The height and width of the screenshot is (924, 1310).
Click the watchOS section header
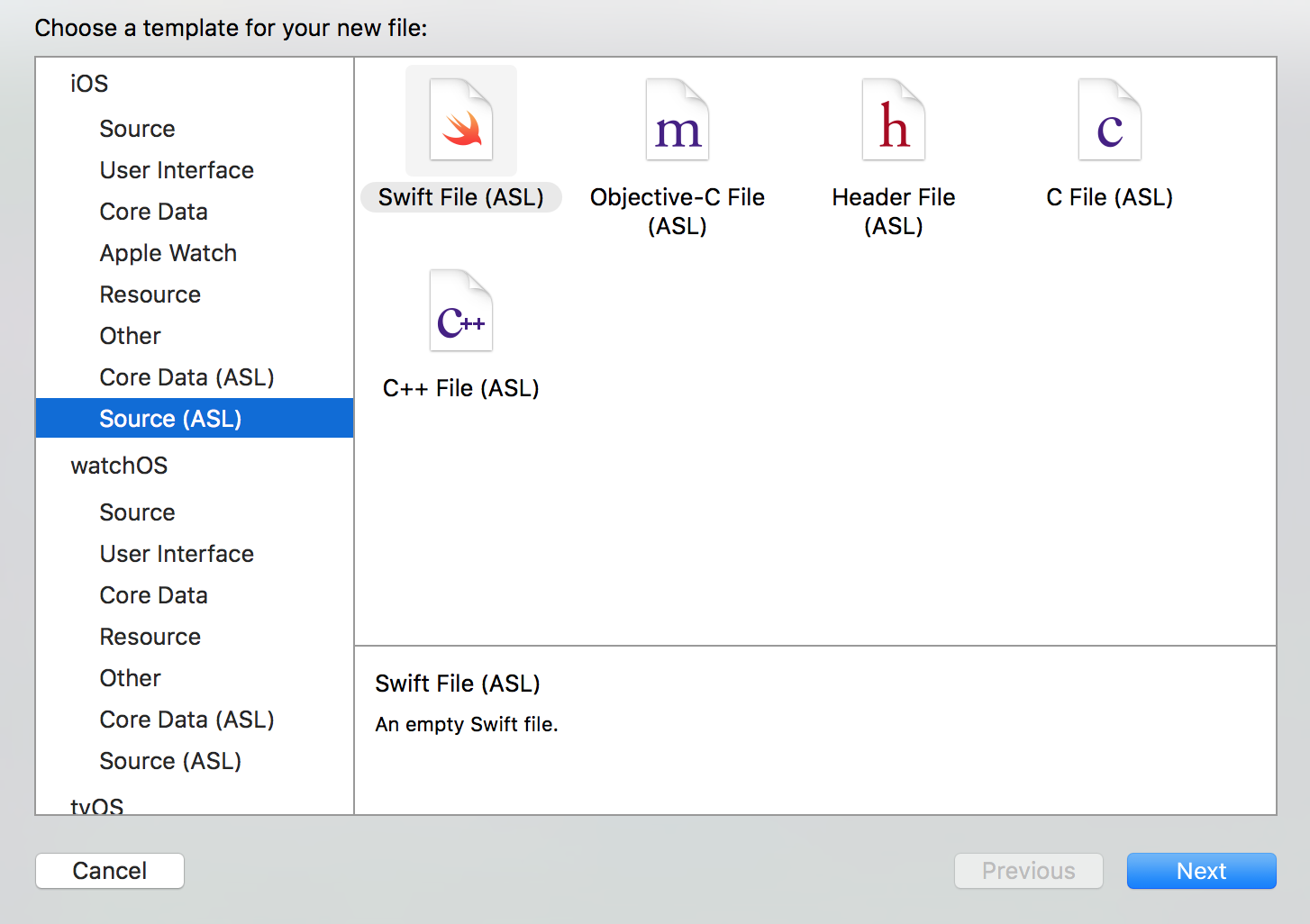point(119,466)
